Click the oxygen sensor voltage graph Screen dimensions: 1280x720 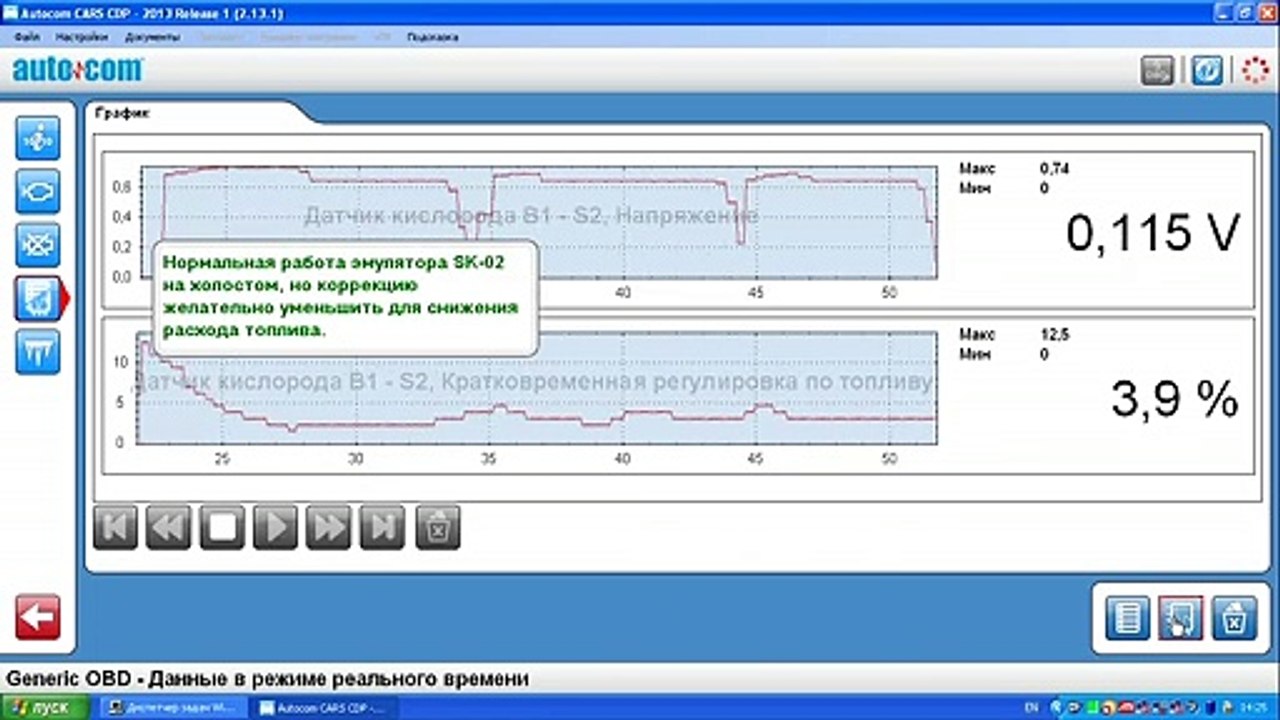click(538, 222)
